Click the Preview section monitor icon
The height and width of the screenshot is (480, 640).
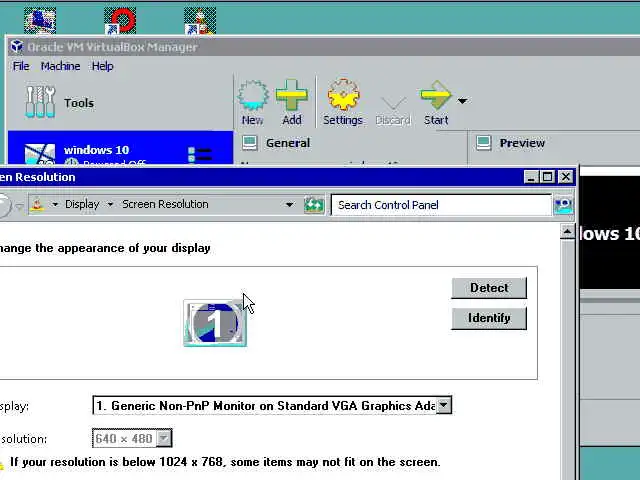click(x=483, y=143)
